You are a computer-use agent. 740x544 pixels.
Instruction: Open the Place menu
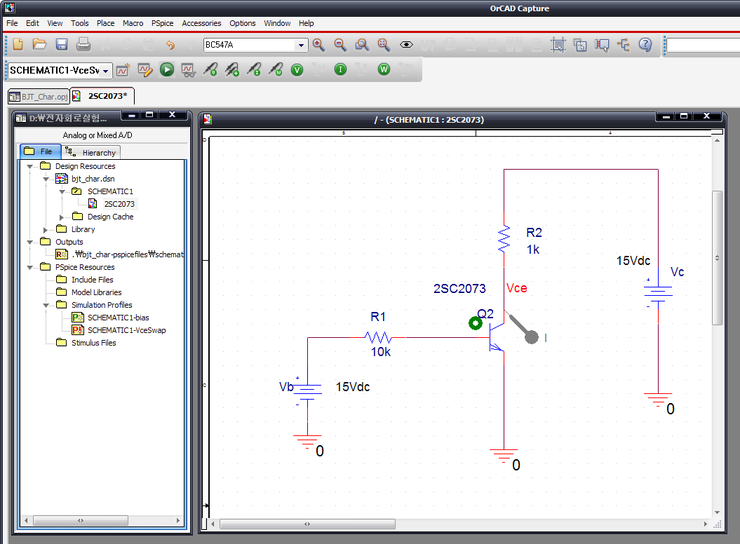[x=105, y=23]
